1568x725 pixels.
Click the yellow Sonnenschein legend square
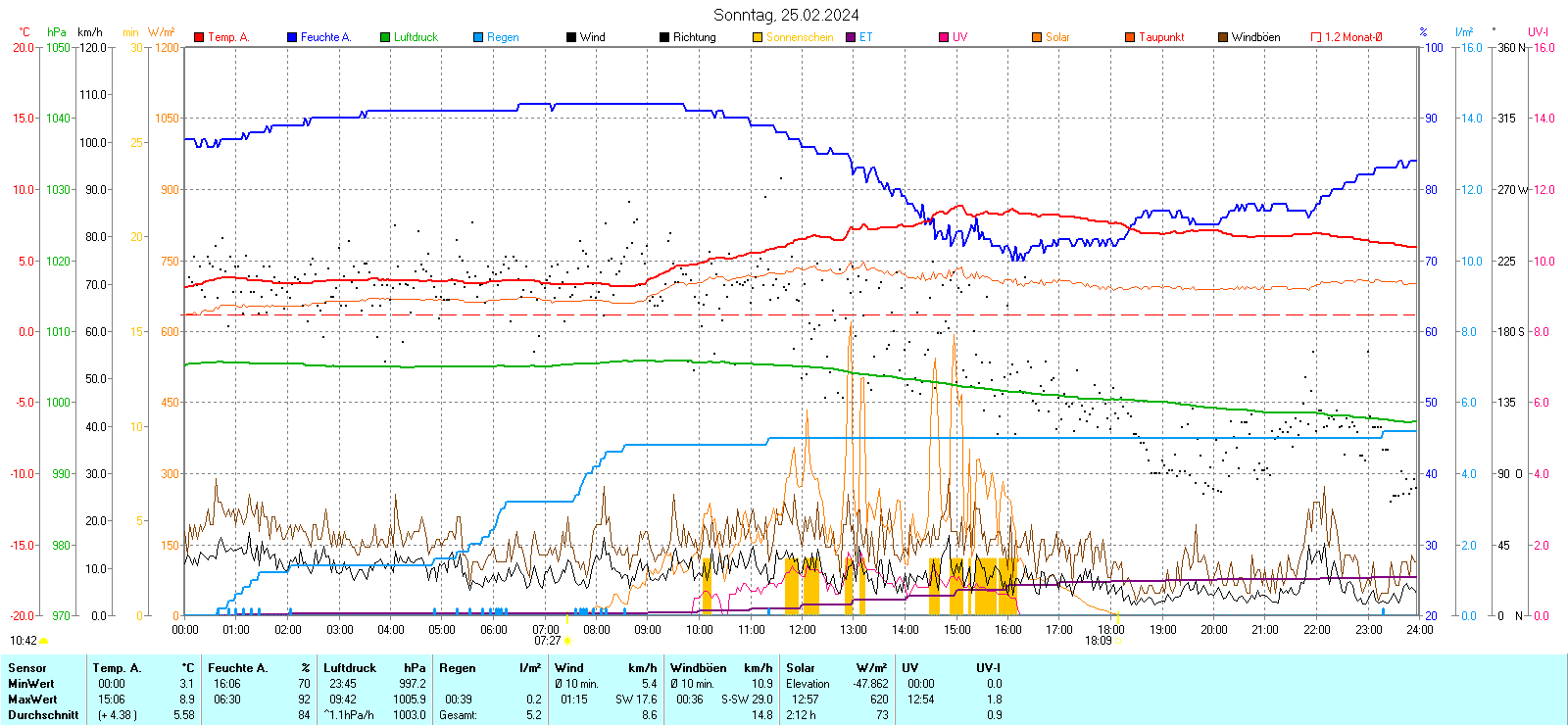point(758,37)
